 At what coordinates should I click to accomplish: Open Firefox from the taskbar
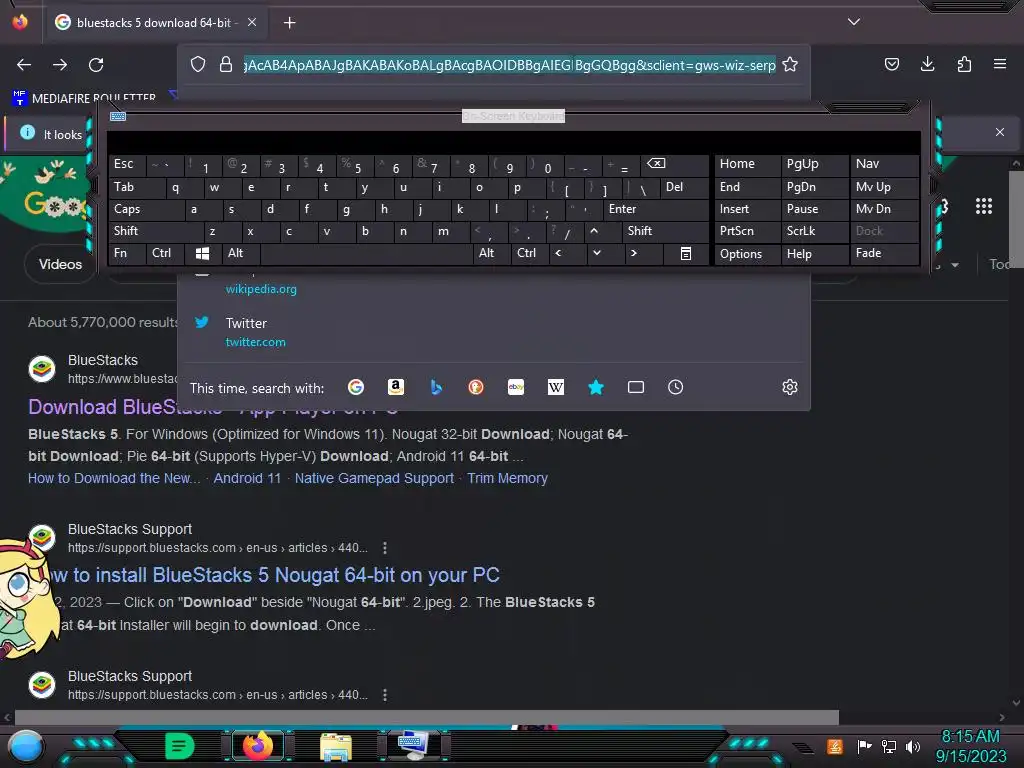(x=258, y=746)
